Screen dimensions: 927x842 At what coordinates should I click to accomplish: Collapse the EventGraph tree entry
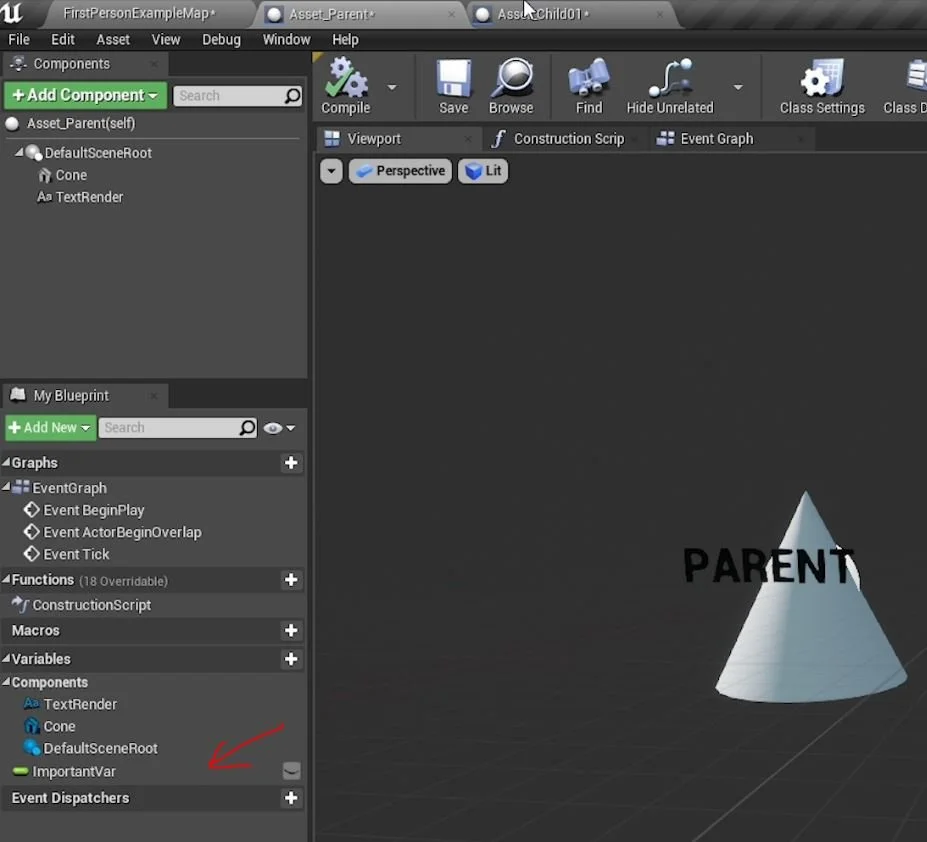click(x=7, y=487)
